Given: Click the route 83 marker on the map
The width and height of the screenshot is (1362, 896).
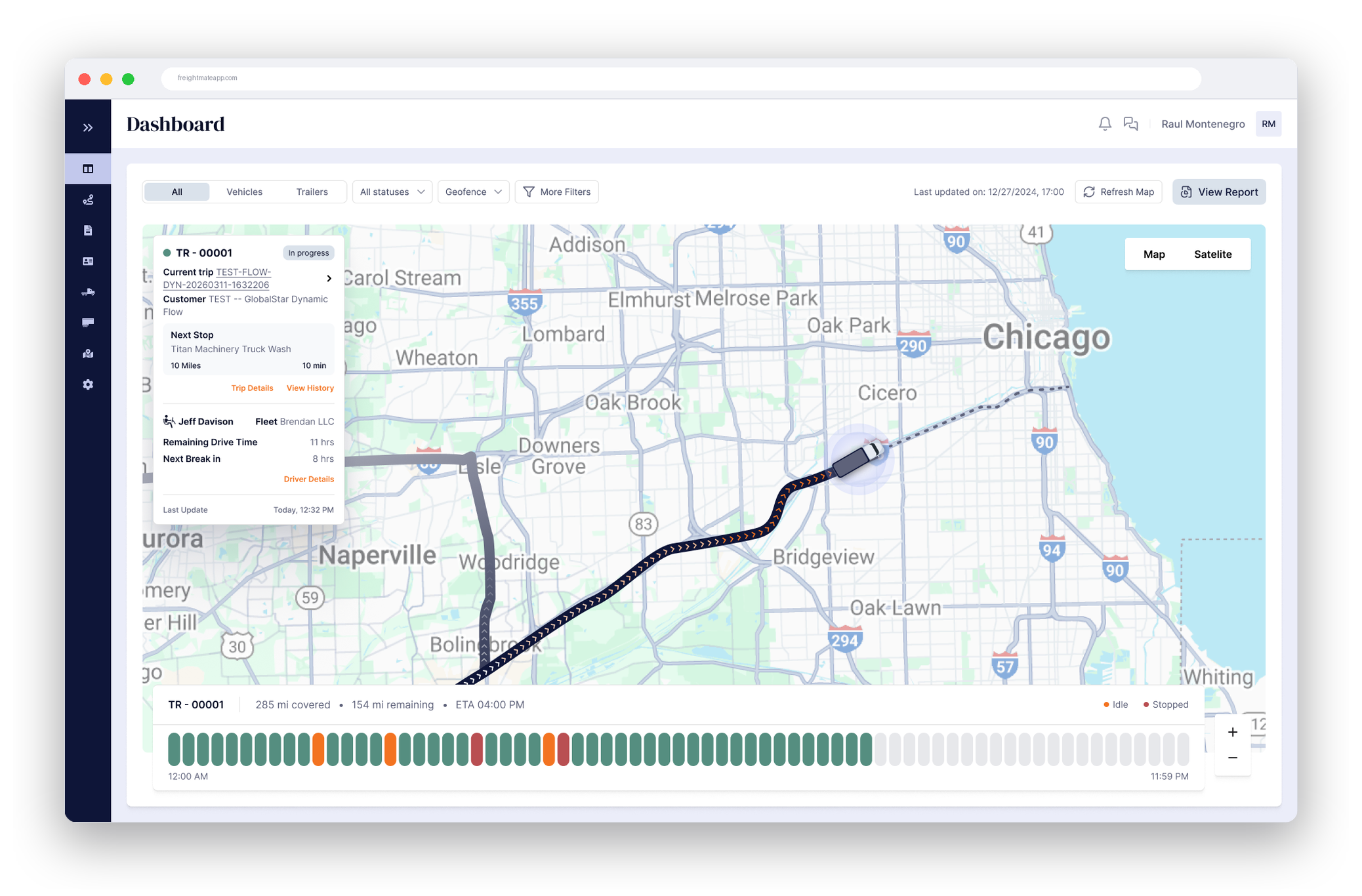Looking at the screenshot, I should (x=643, y=523).
